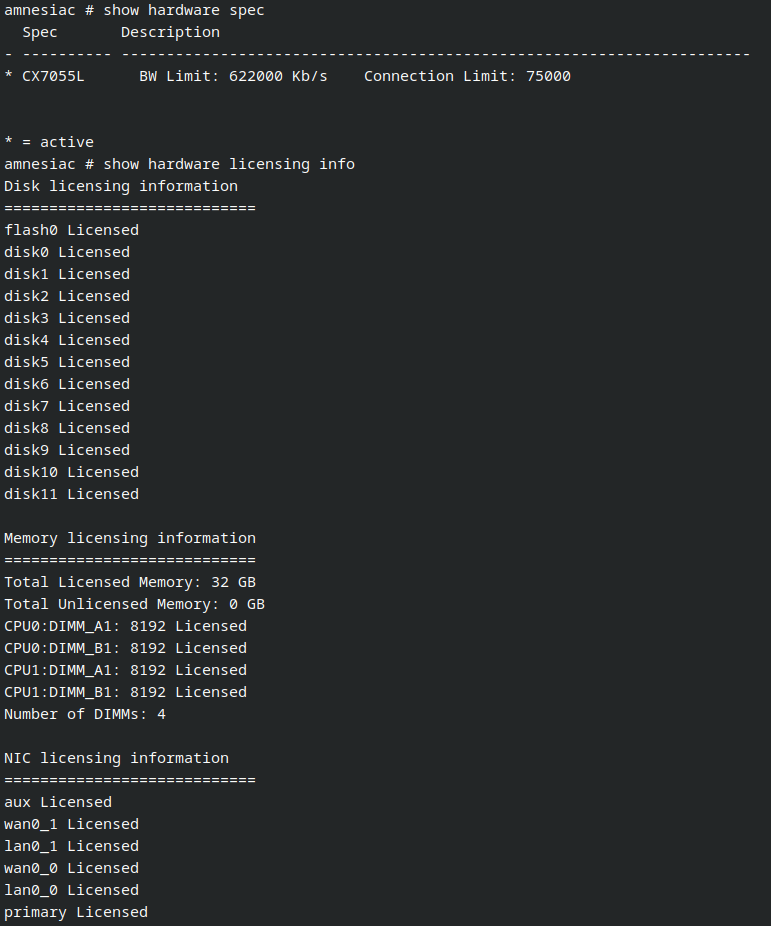Viewport: 771px width, 926px height.
Task: Click the 'primary Licensed' line
Action: coord(76,912)
